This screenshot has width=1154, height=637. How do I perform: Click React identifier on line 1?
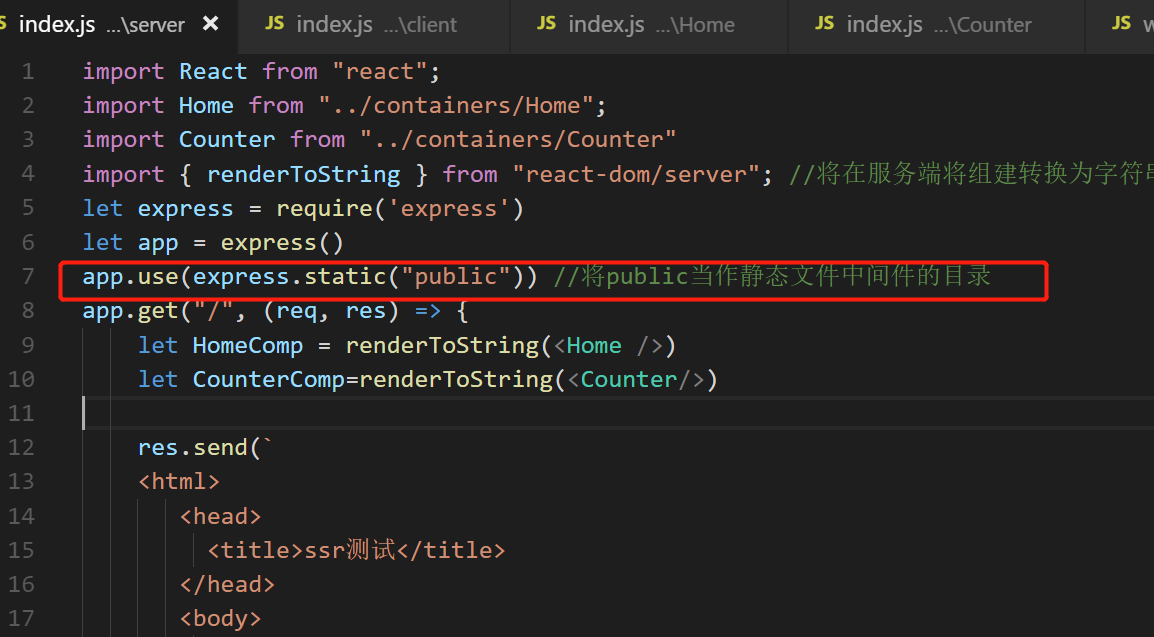point(213,71)
